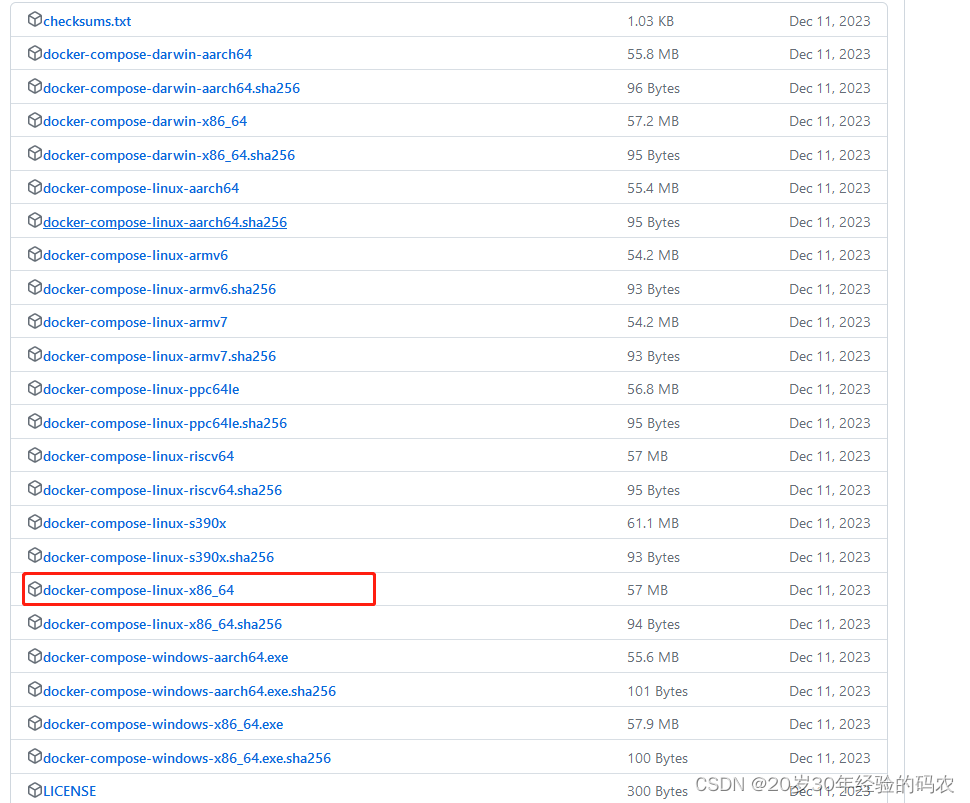This screenshot has width=970, height=803.
Task: Click the 57.9 MB size value
Action: [653, 724]
